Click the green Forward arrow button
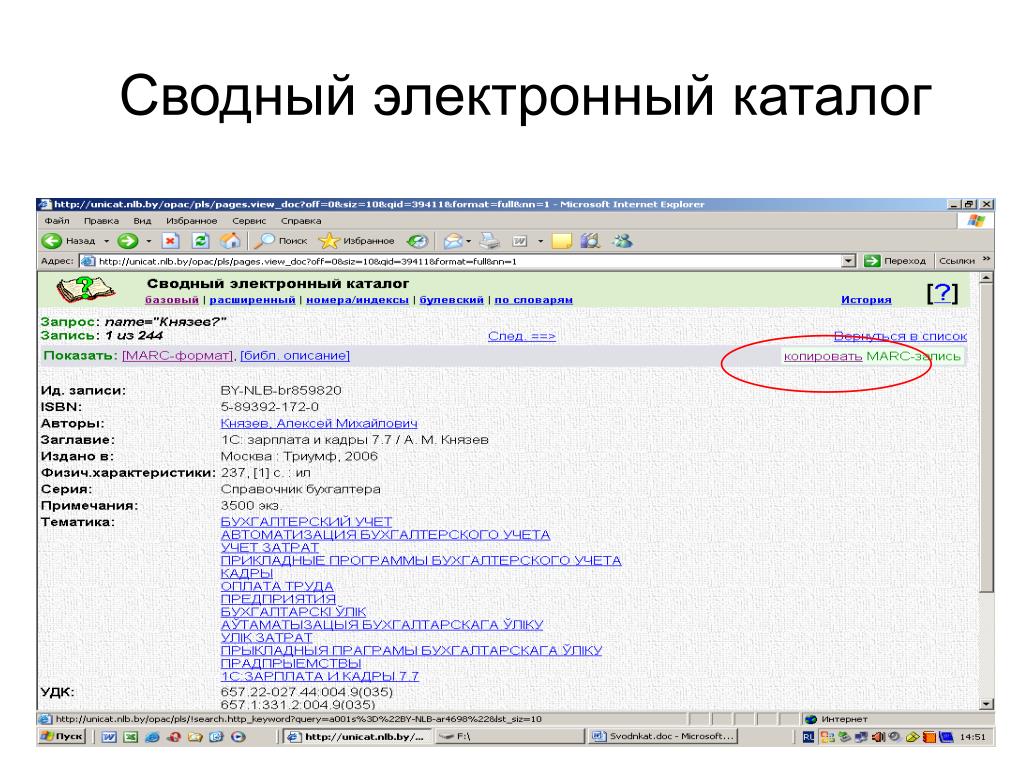 point(127,241)
